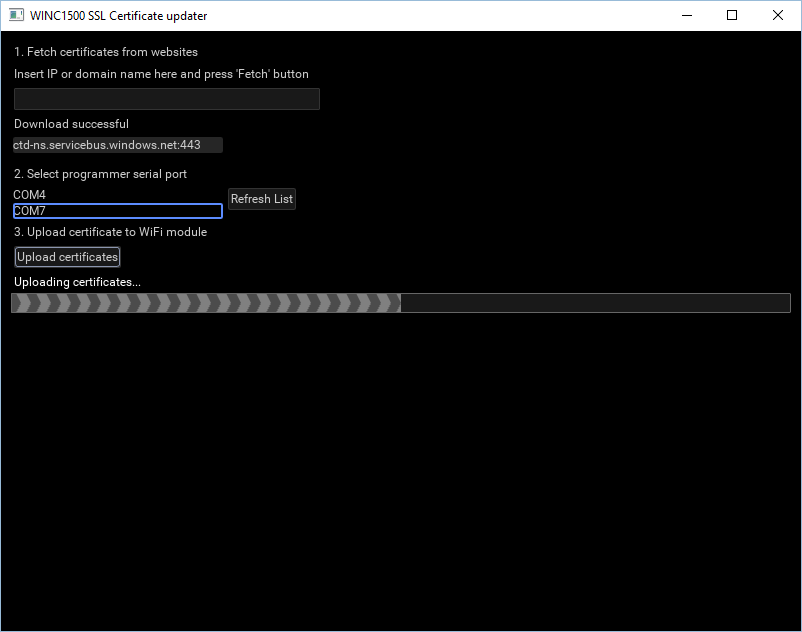
Task: Maximize the WINC1500 updater window
Action: (x=731, y=15)
